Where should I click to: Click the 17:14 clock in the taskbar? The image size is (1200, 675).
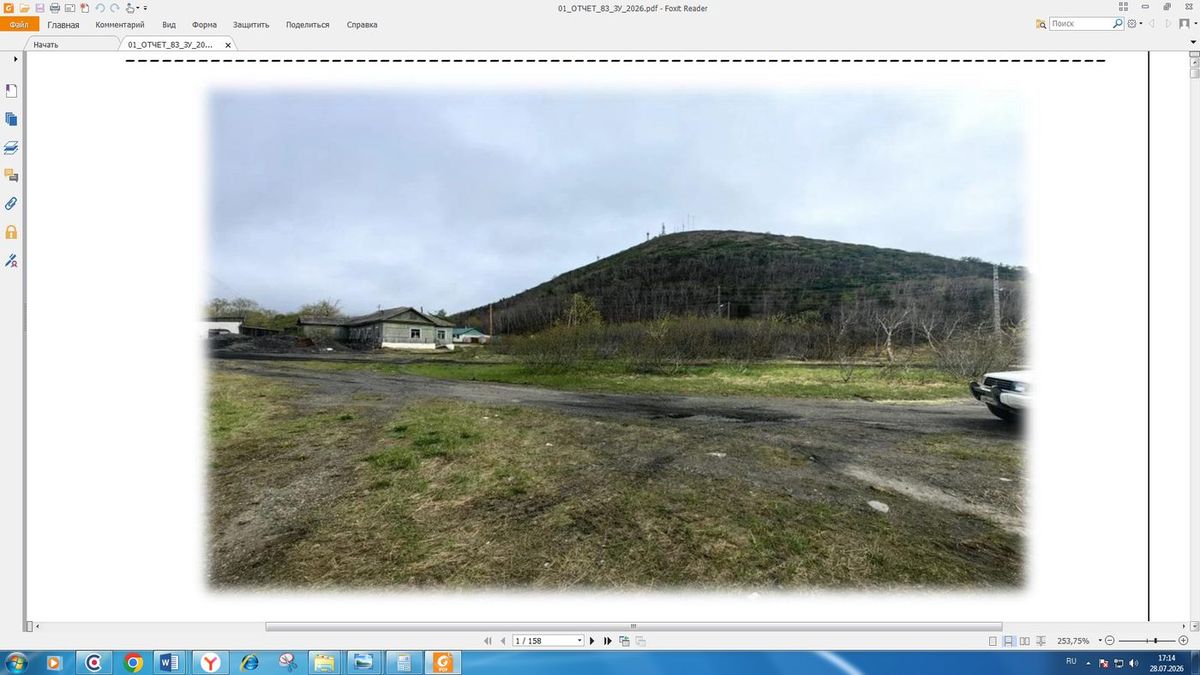pyautogui.click(x=1166, y=658)
